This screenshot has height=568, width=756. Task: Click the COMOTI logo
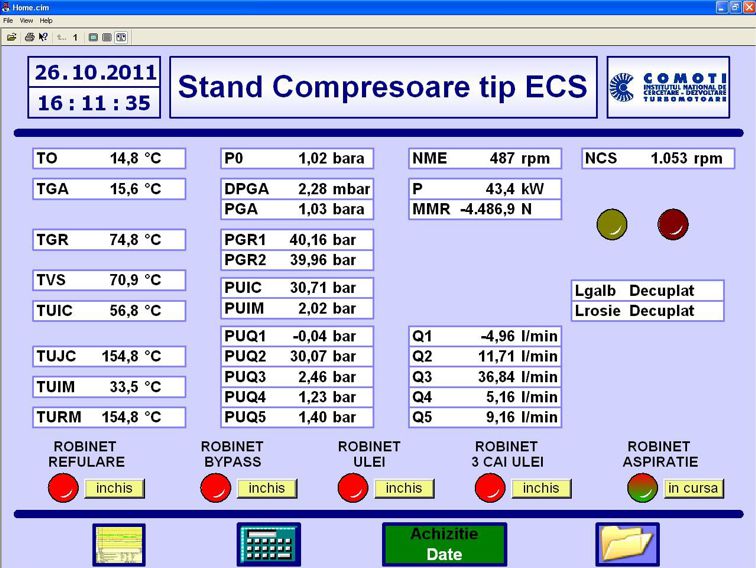pos(668,87)
